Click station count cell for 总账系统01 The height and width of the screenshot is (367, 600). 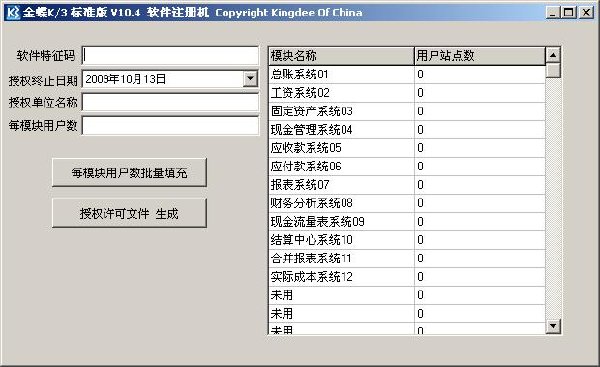[480, 74]
